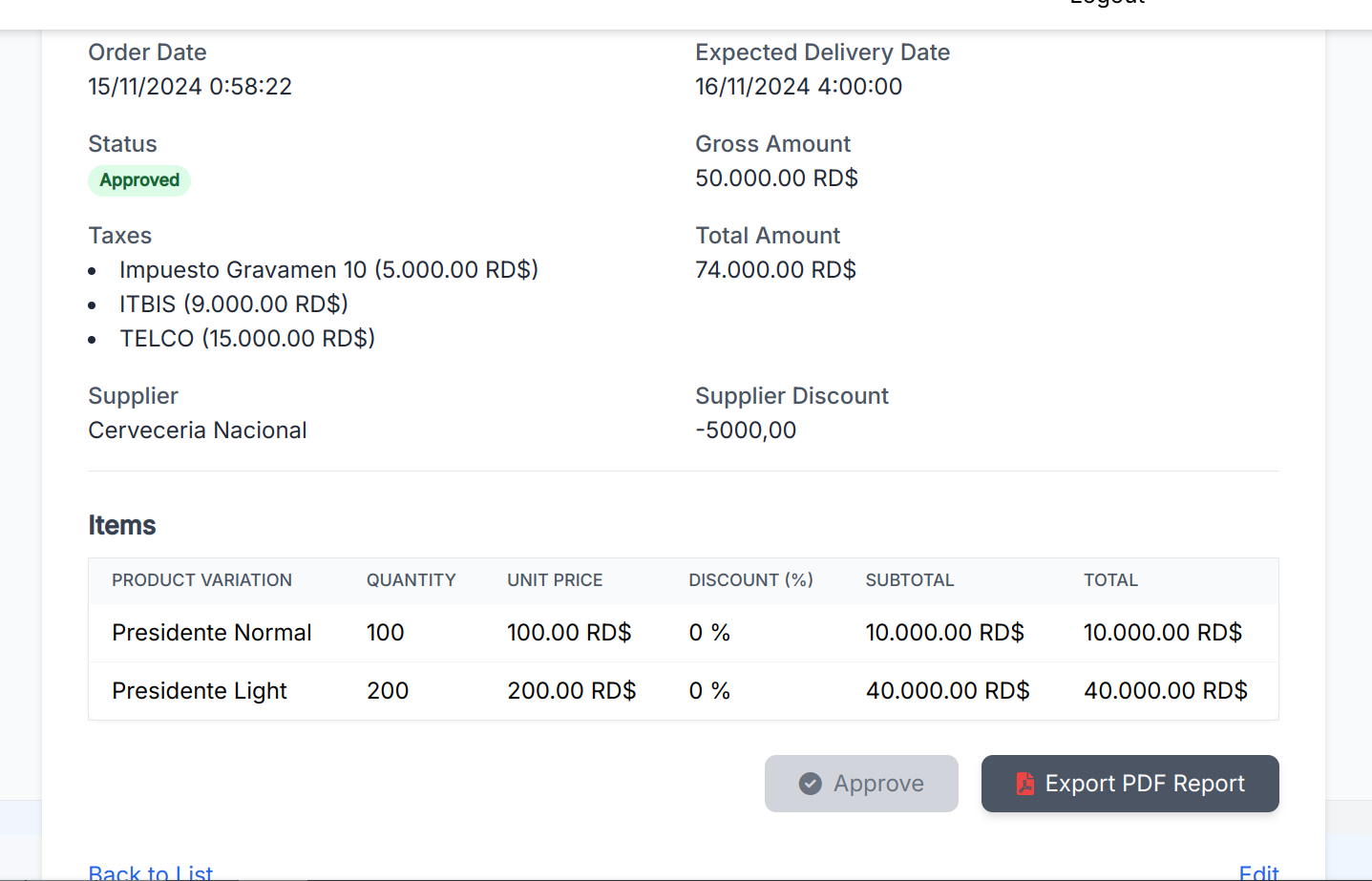Click the Logout link at top
This screenshot has height=881, width=1372.
point(1107,4)
